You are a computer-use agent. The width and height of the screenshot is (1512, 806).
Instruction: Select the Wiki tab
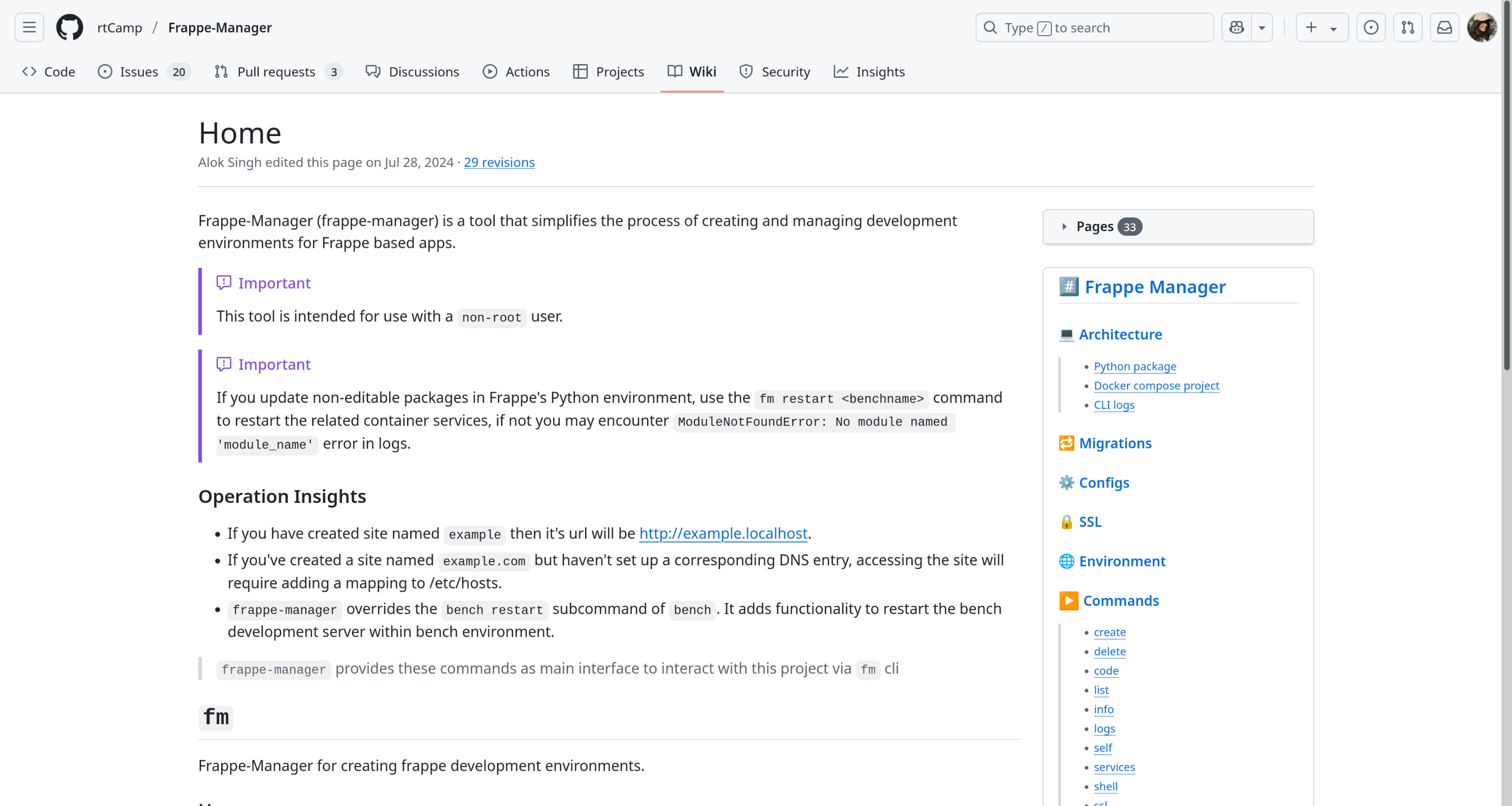(x=692, y=71)
